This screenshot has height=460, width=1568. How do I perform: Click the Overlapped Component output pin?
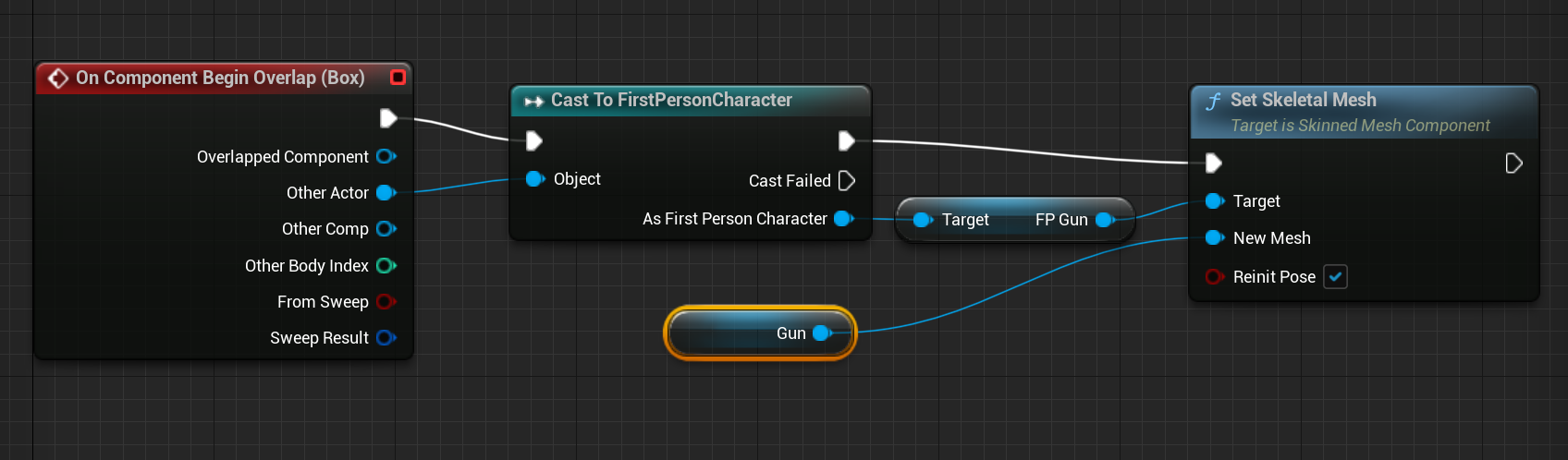coord(386,156)
